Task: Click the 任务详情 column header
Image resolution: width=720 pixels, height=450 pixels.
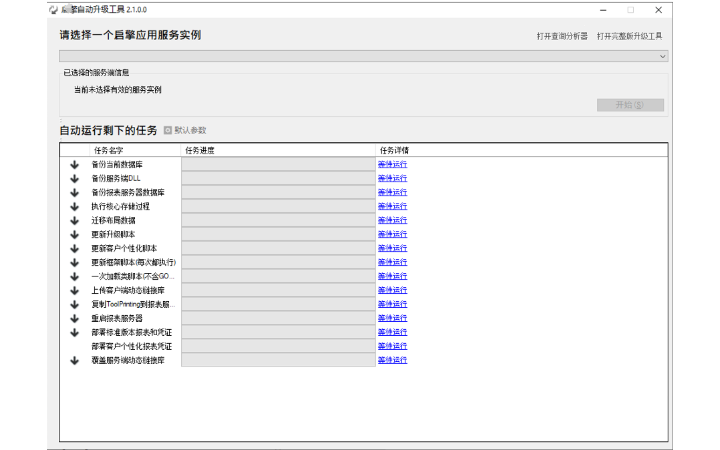Action: click(x=394, y=150)
